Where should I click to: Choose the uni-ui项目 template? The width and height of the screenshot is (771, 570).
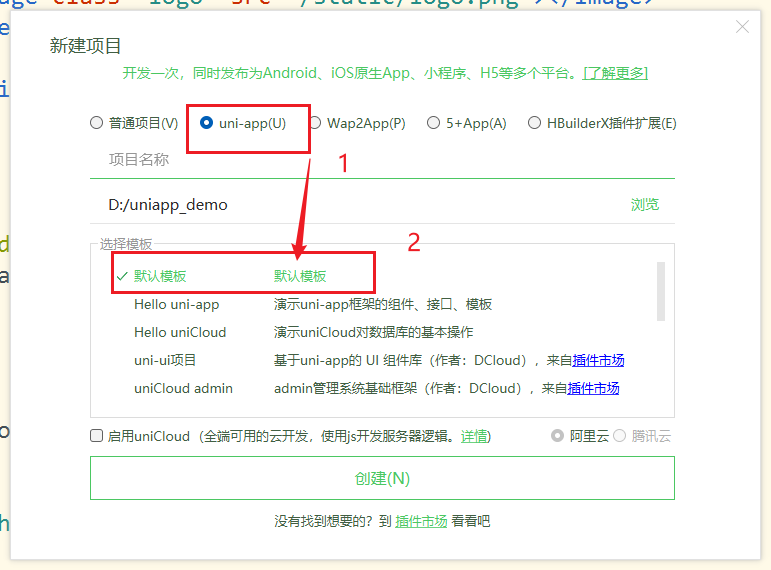165,360
